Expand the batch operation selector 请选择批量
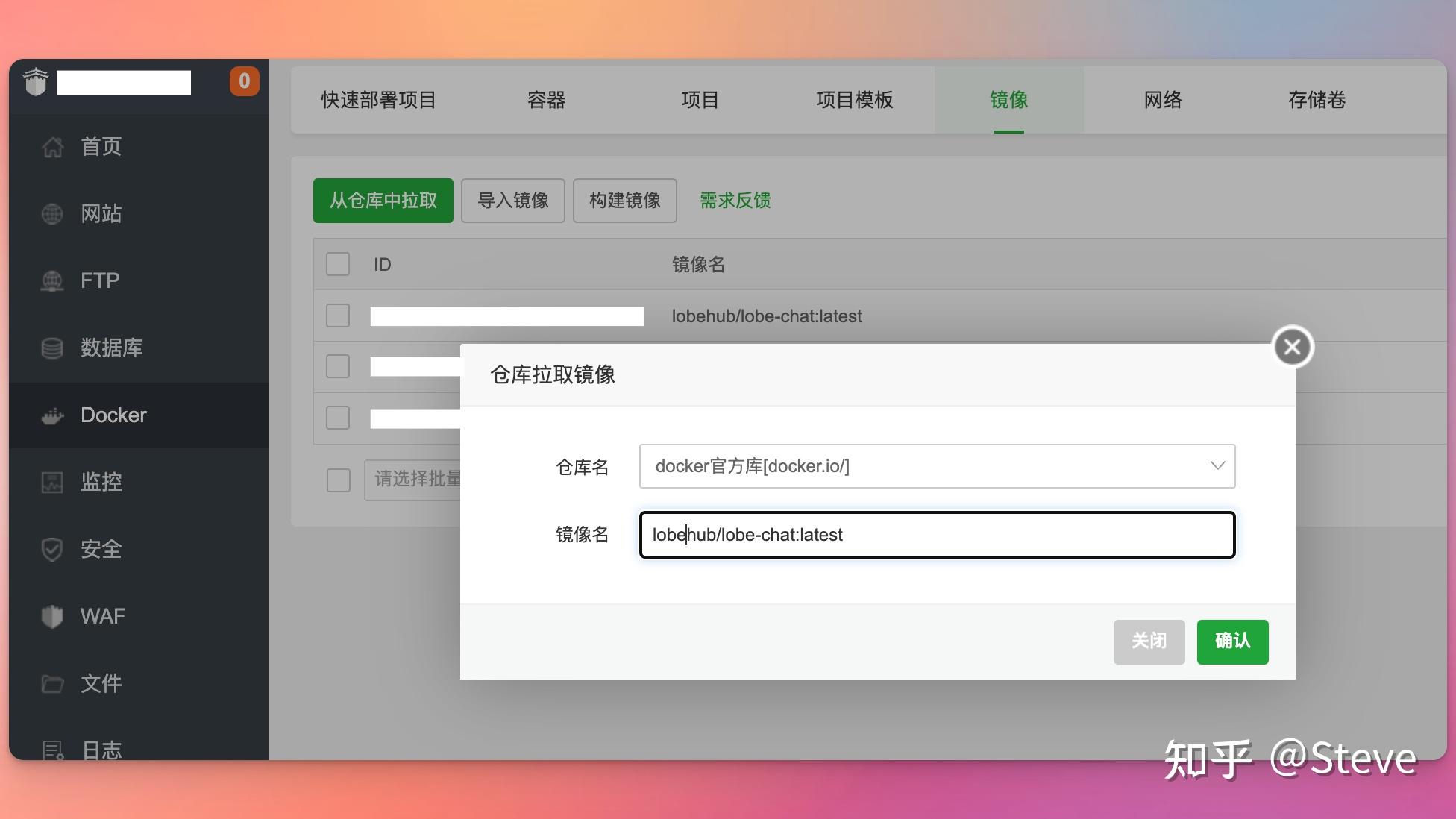Image resolution: width=1456 pixels, height=819 pixels. click(x=418, y=480)
